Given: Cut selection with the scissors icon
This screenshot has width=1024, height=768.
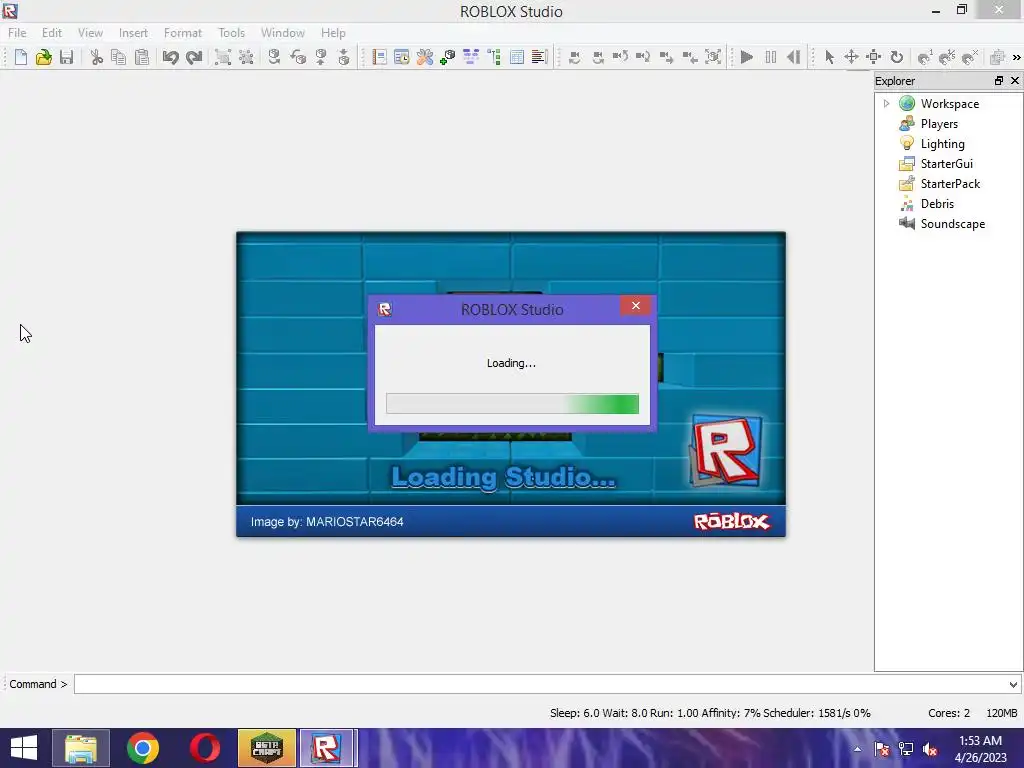Looking at the screenshot, I should tap(97, 57).
